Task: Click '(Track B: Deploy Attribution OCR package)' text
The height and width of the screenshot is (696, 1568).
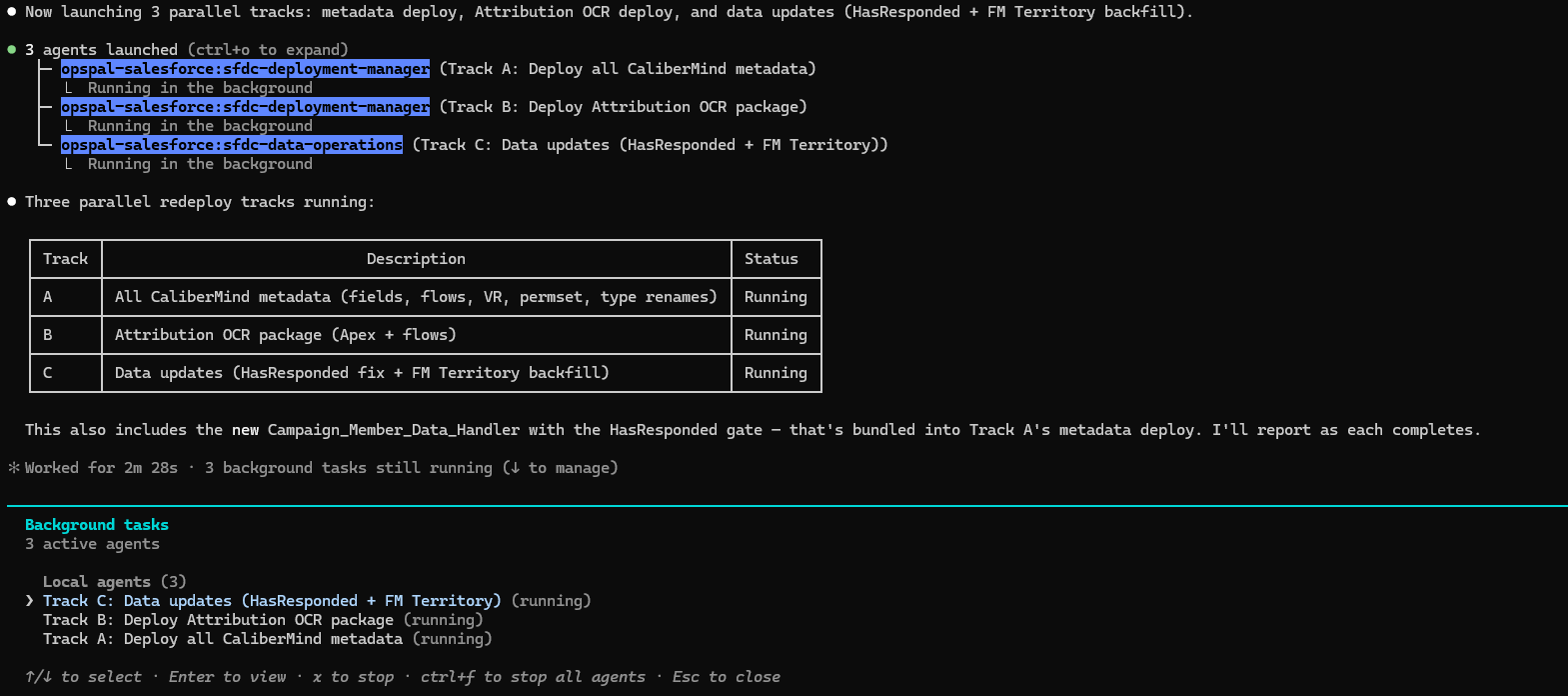Action: [623, 107]
